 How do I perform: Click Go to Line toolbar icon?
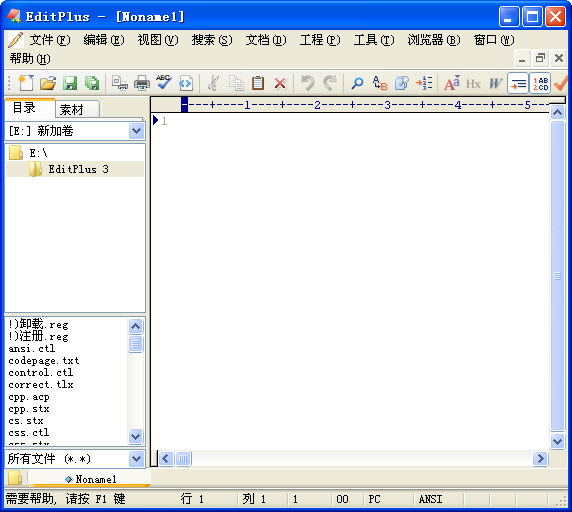coord(424,83)
